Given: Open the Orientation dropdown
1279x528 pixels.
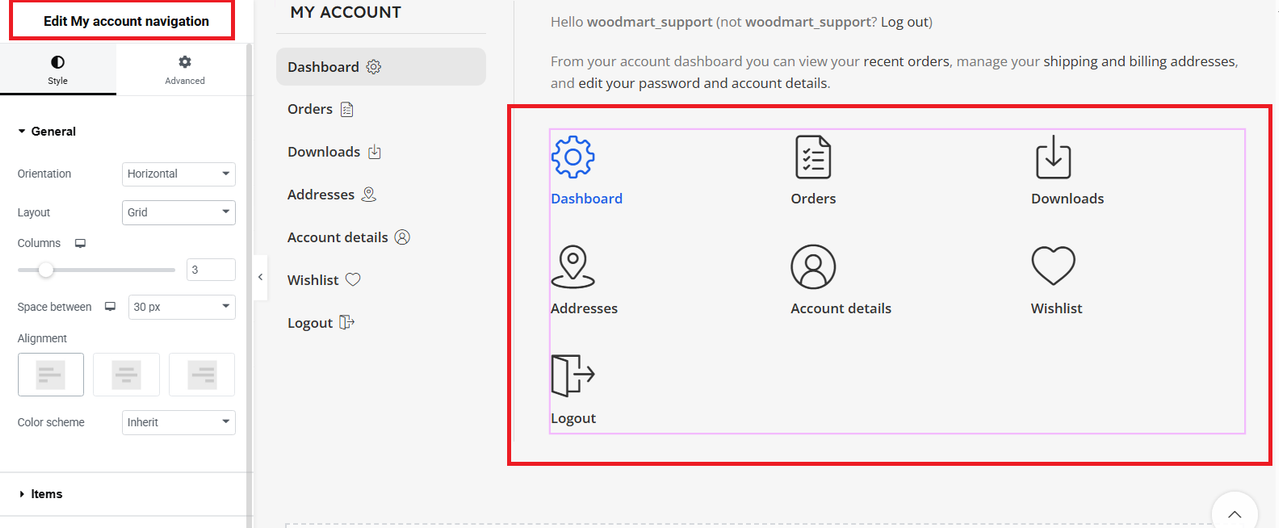Looking at the screenshot, I should 179,174.
